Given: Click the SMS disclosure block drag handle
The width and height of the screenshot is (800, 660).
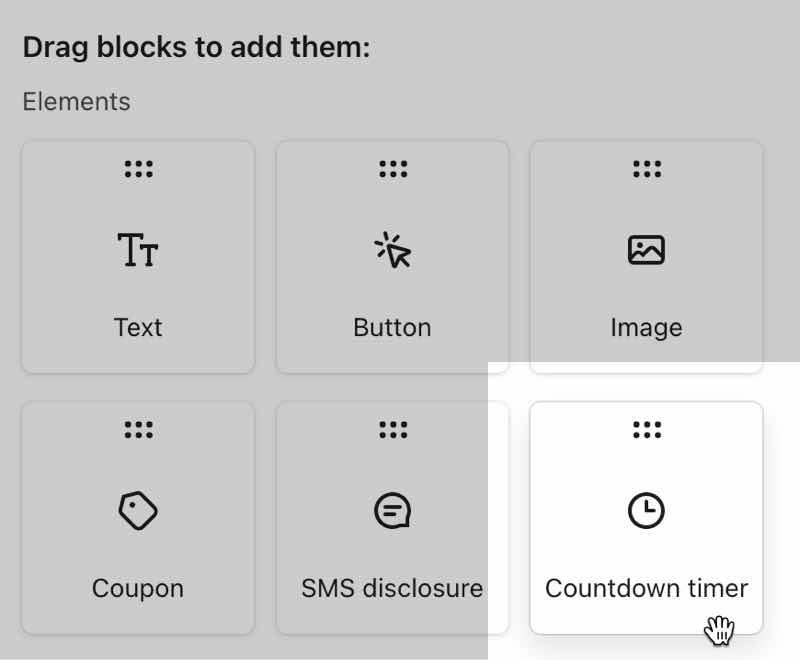Looking at the screenshot, I should pyautogui.click(x=392, y=430).
